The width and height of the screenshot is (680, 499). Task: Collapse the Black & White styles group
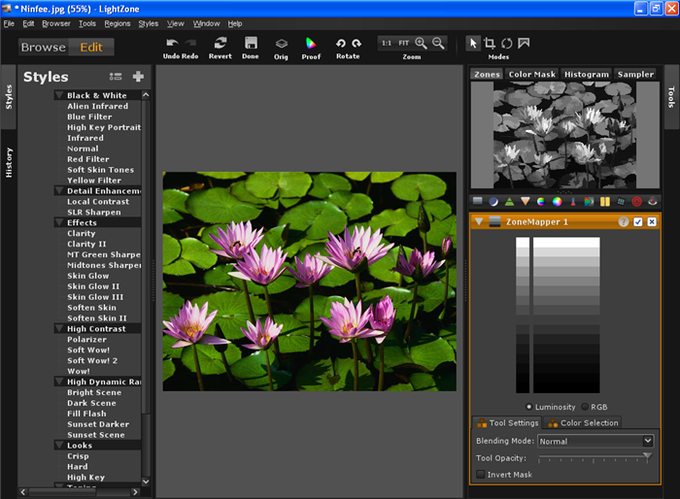pos(59,96)
